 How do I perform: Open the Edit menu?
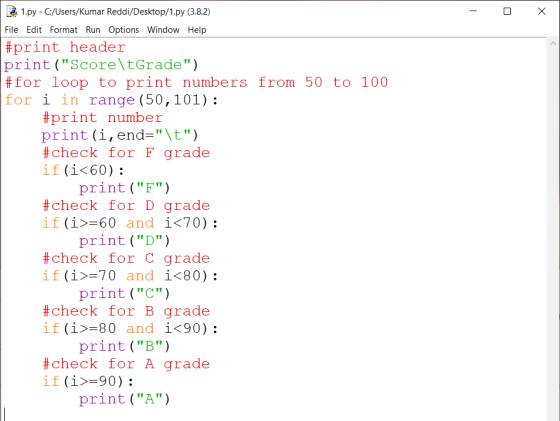coord(34,30)
